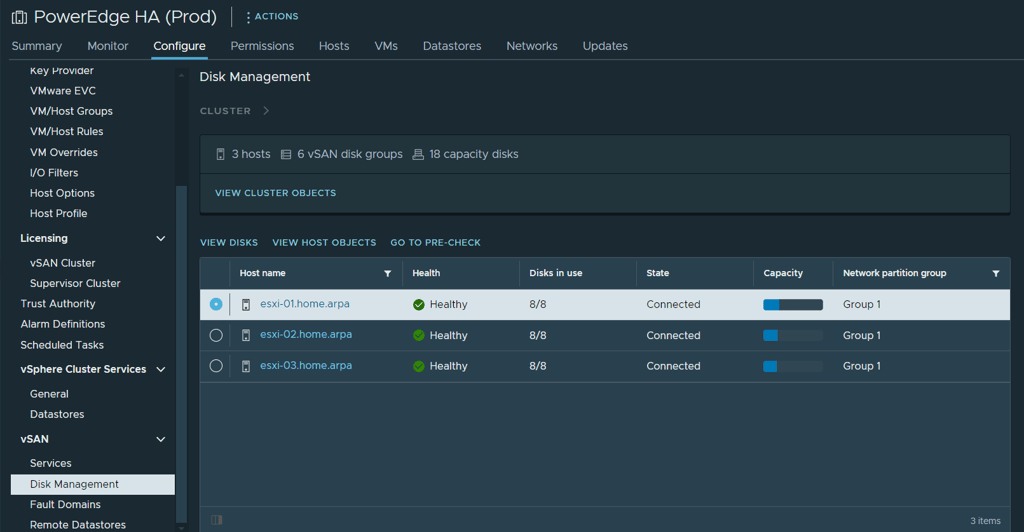Open the Hosts tab
The image size is (1024, 532).
[334, 46]
